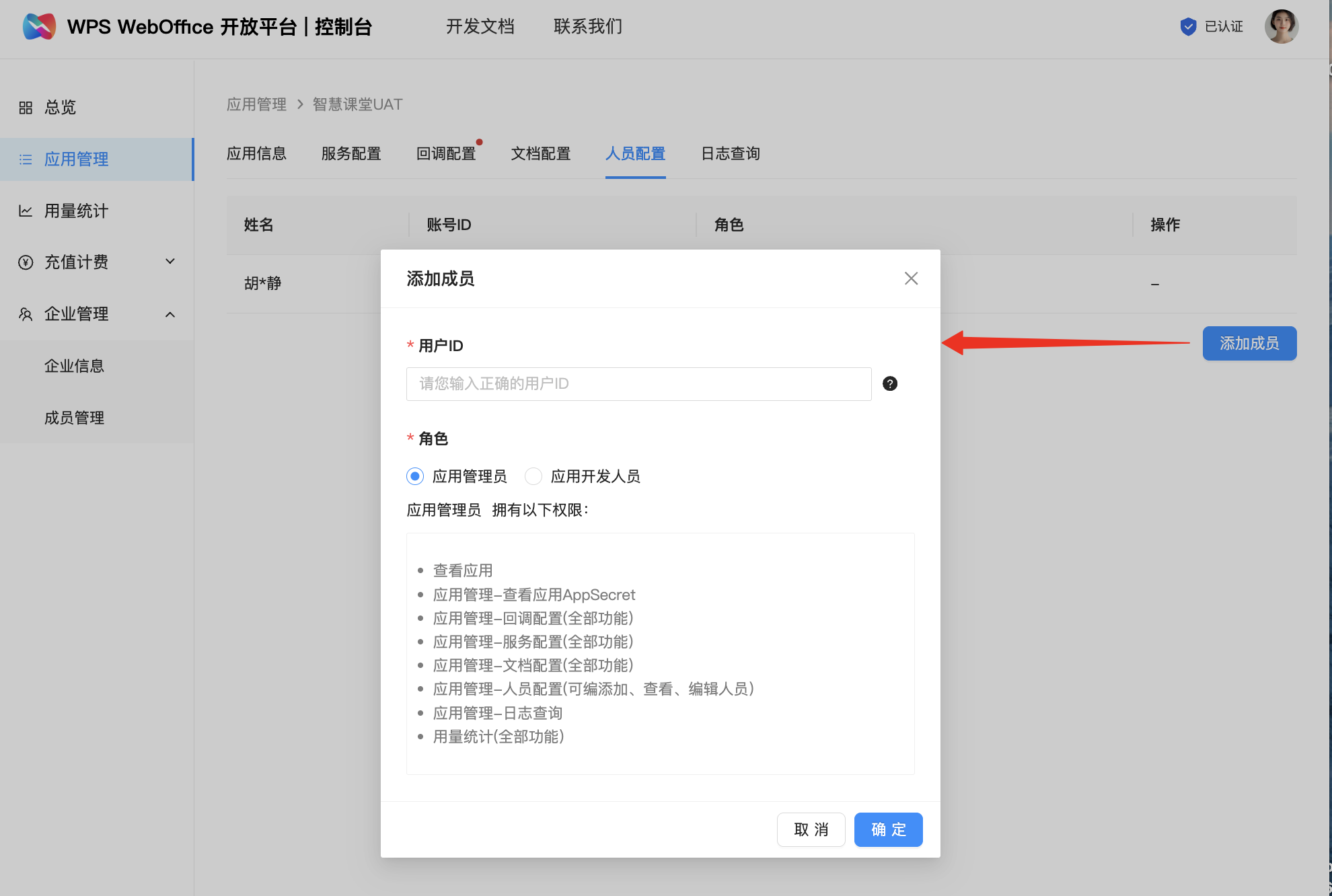Click the 充值计费 yen coin icon
Screen dimensions: 1332x896
[26, 262]
